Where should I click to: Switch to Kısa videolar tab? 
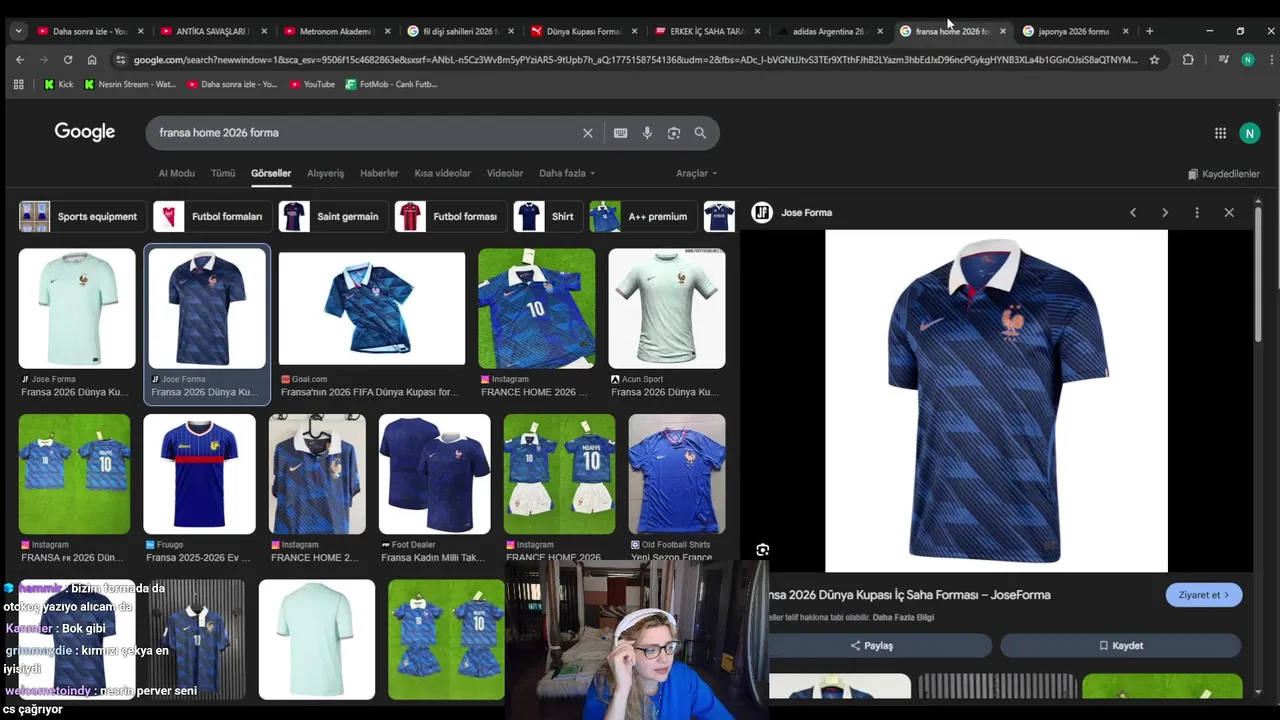click(442, 173)
